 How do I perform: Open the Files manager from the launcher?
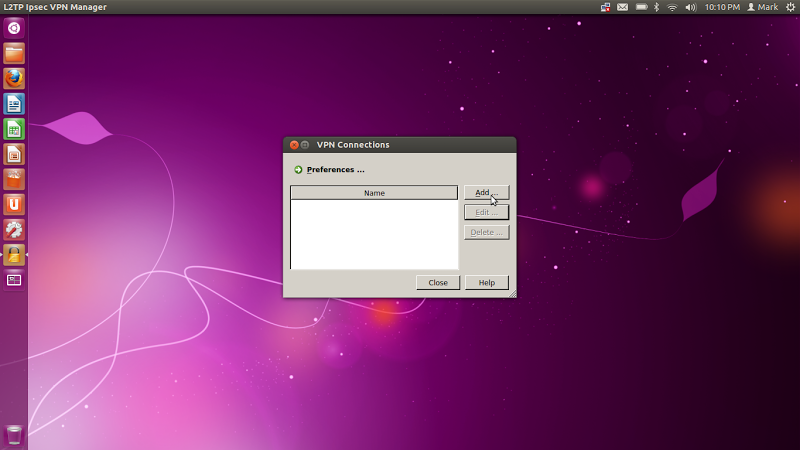click(x=14, y=54)
